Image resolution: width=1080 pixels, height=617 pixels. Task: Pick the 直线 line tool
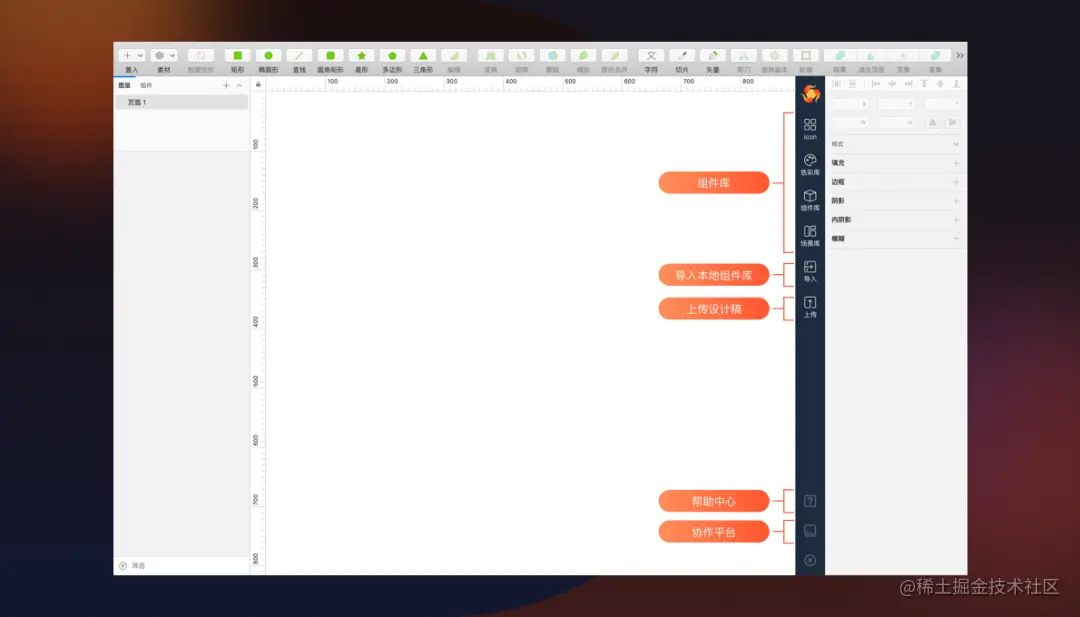(x=299, y=56)
